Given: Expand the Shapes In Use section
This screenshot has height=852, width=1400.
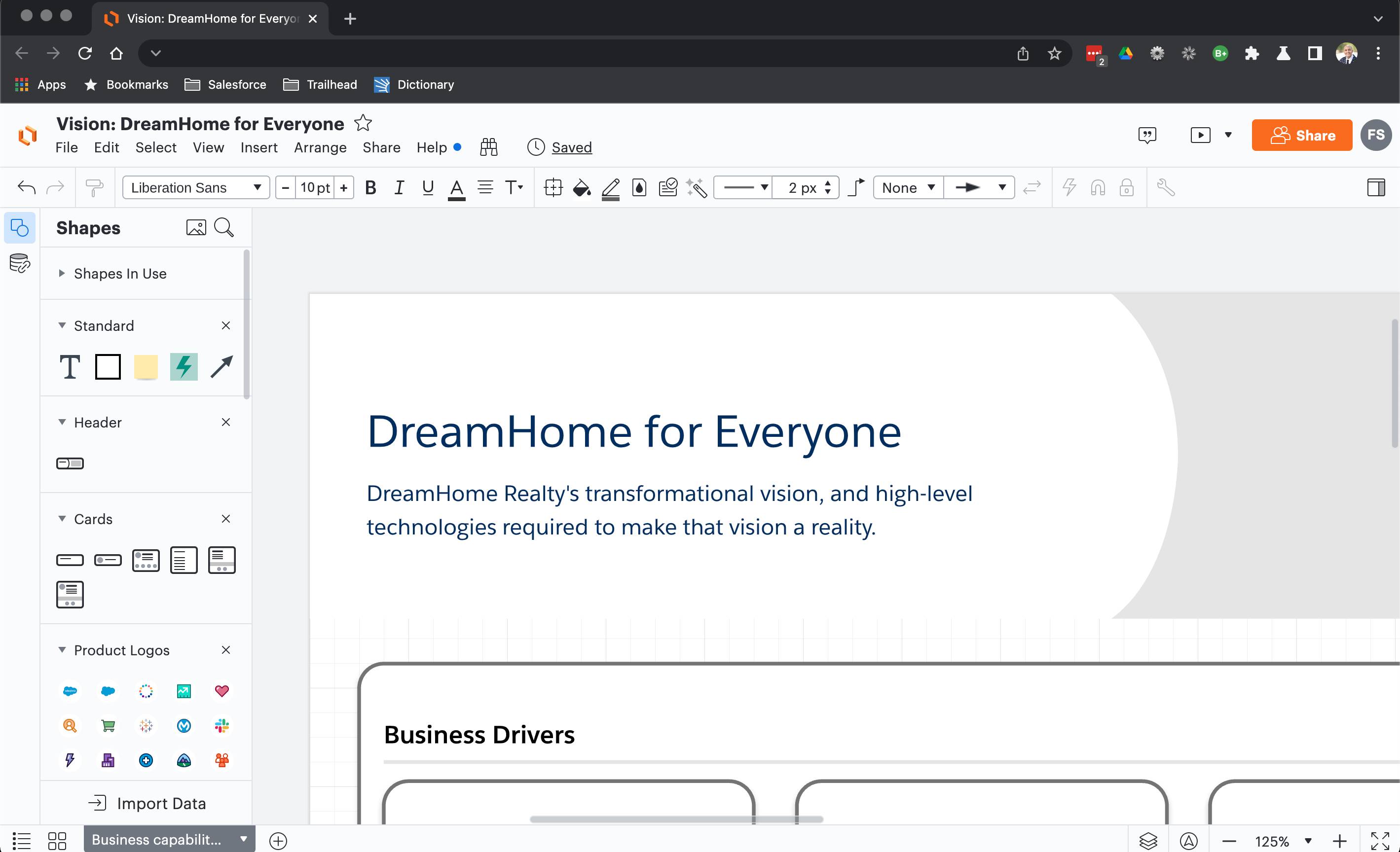Looking at the screenshot, I should 120,274.
